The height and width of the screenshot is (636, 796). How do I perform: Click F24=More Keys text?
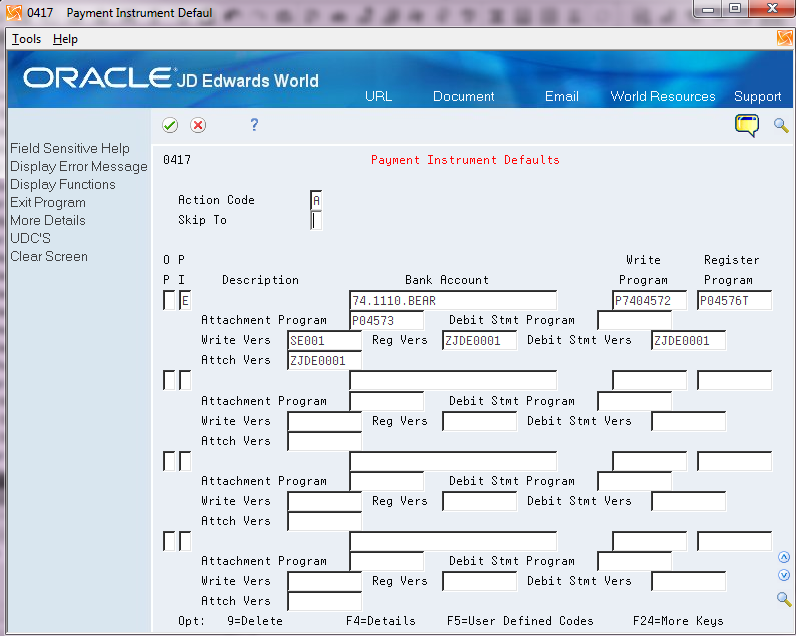coord(678,621)
